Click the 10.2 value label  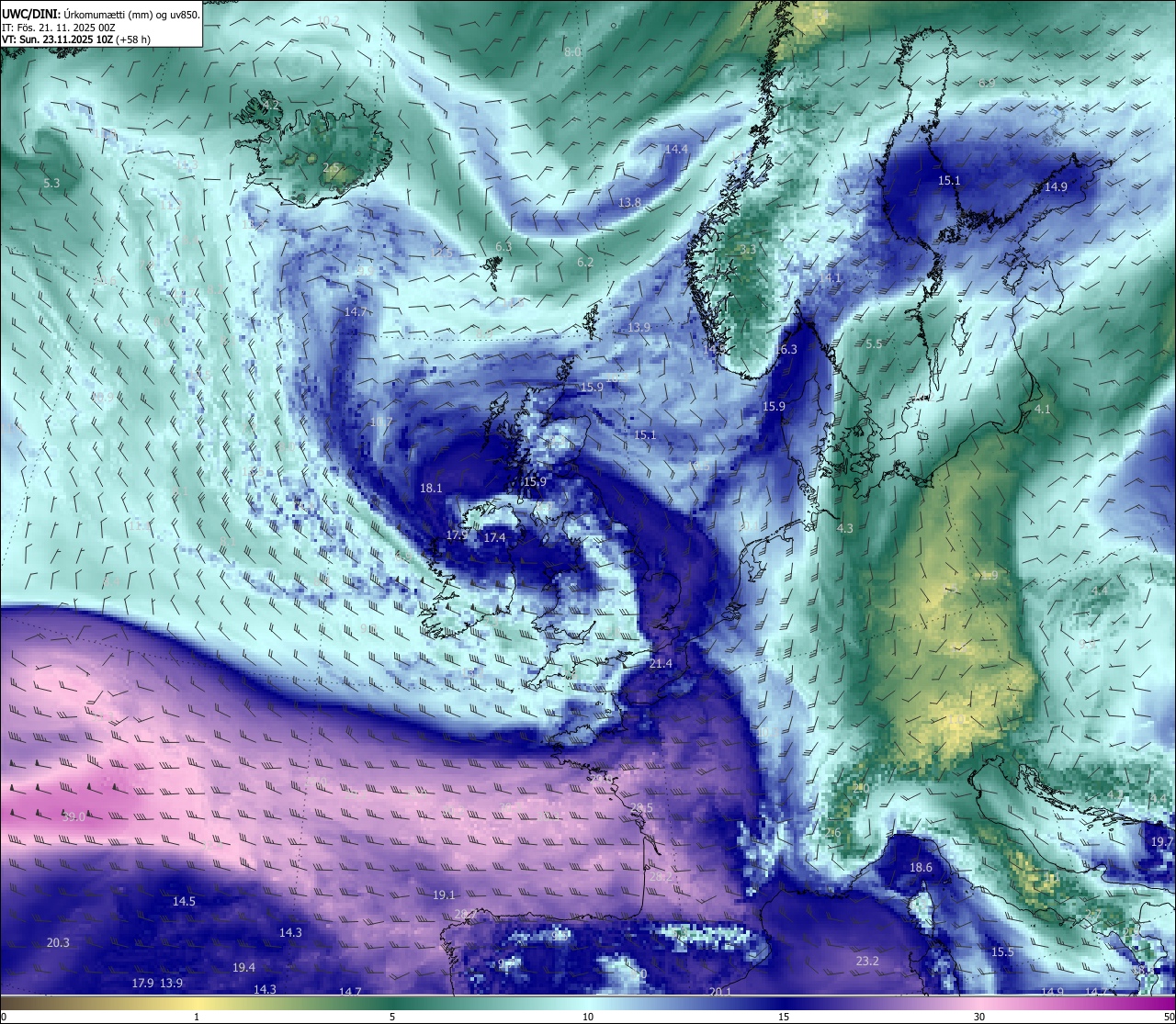tap(328, 20)
